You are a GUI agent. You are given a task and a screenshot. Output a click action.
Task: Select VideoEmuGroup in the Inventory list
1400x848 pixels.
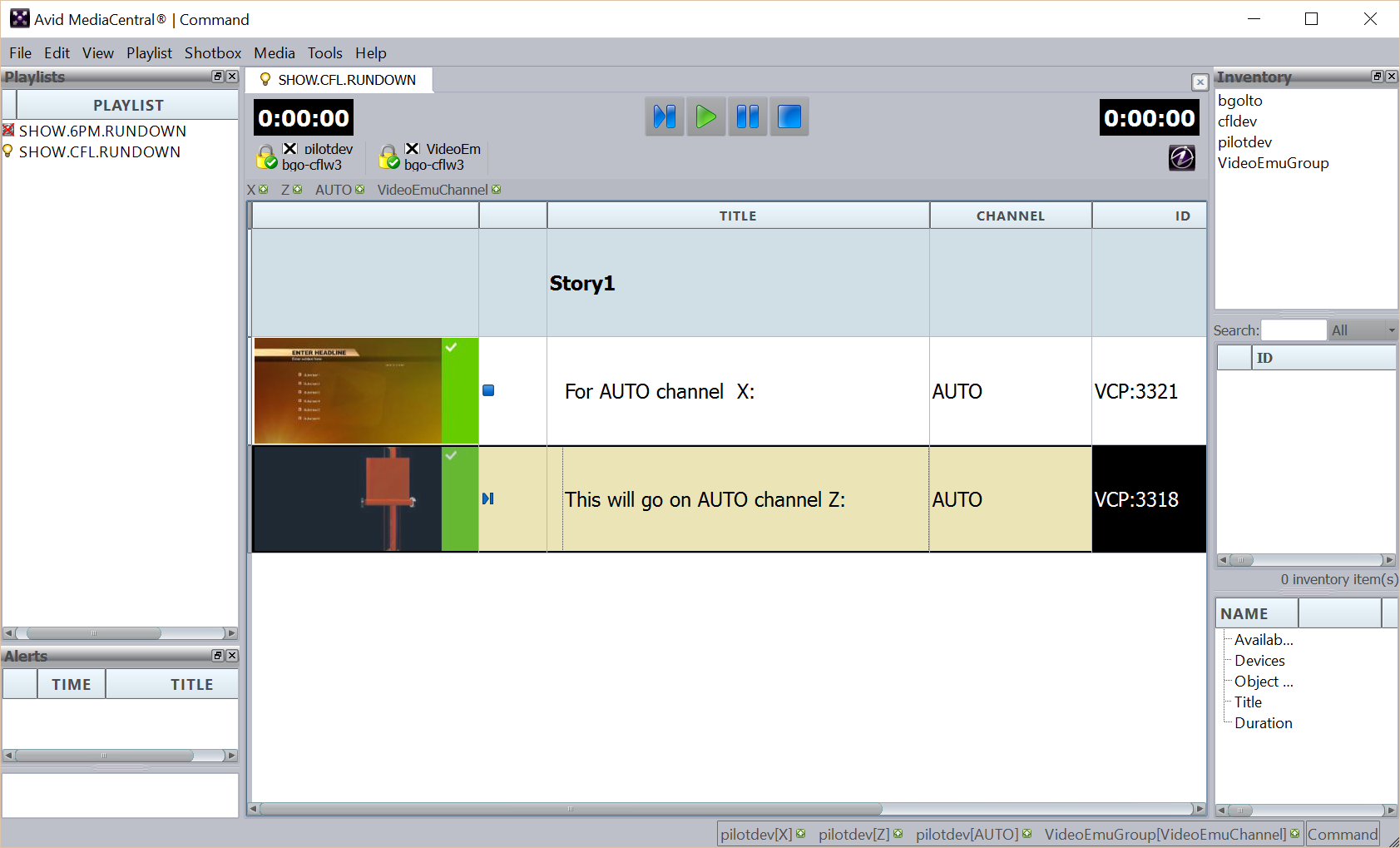(x=1273, y=163)
